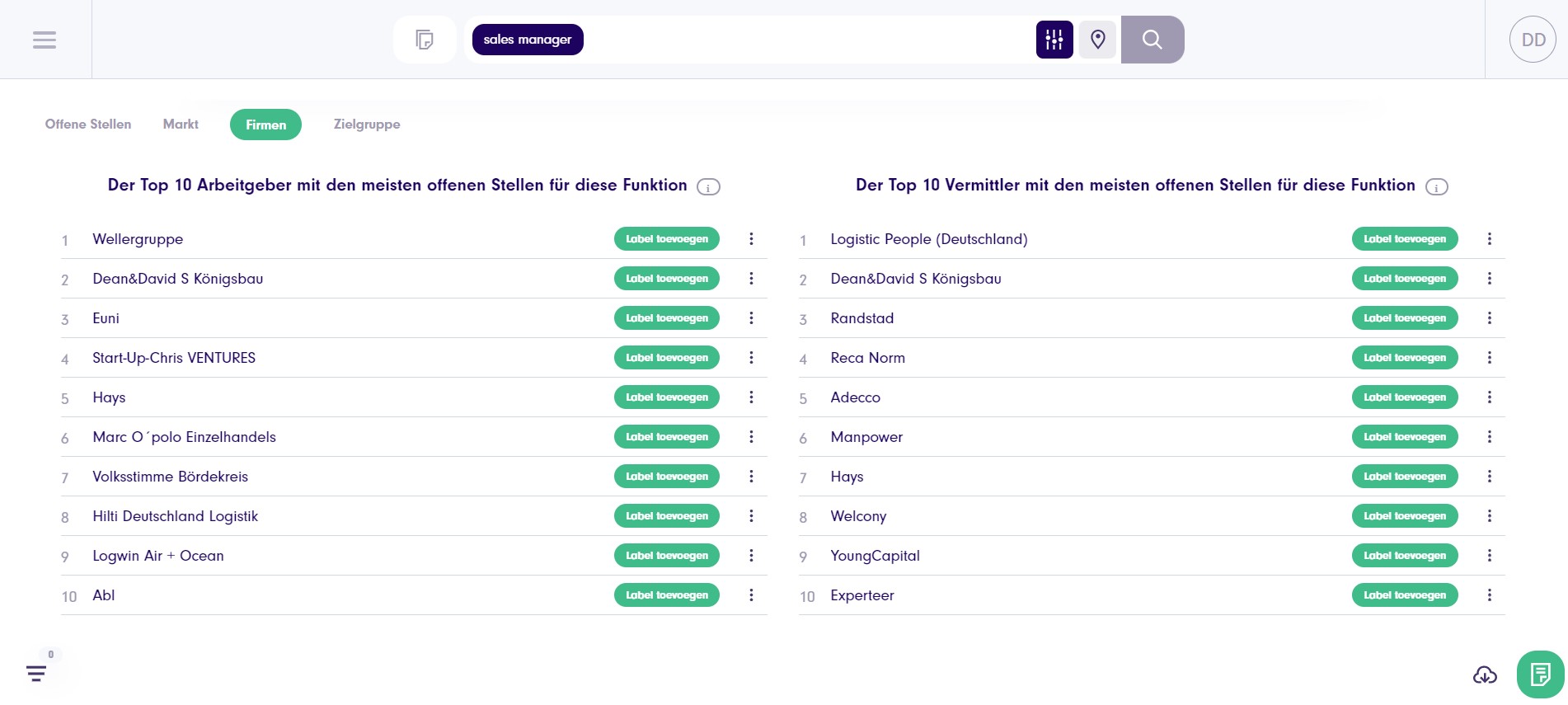Select the Zielgruppe tab
This screenshot has width=1568, height=705.
click(367, 125)
